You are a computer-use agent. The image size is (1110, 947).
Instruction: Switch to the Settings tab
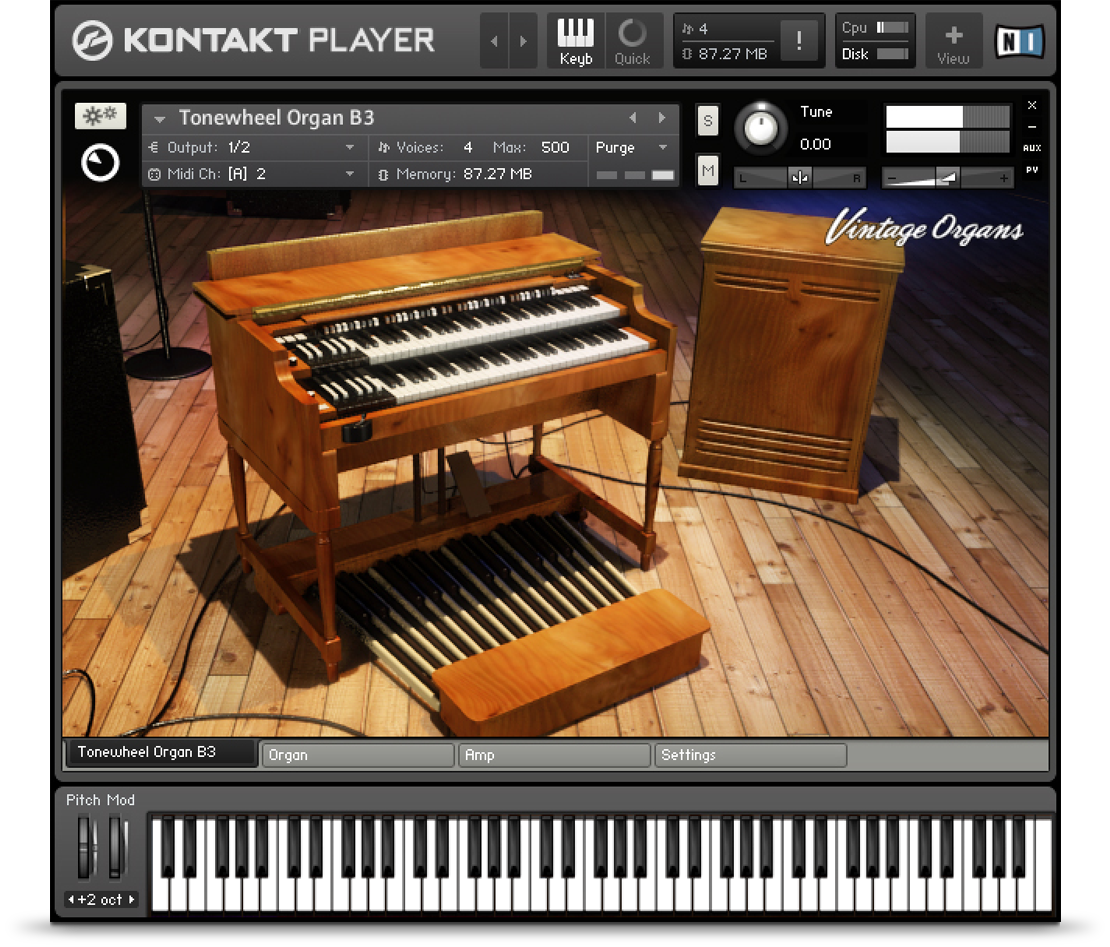click(x=750, y=755)
